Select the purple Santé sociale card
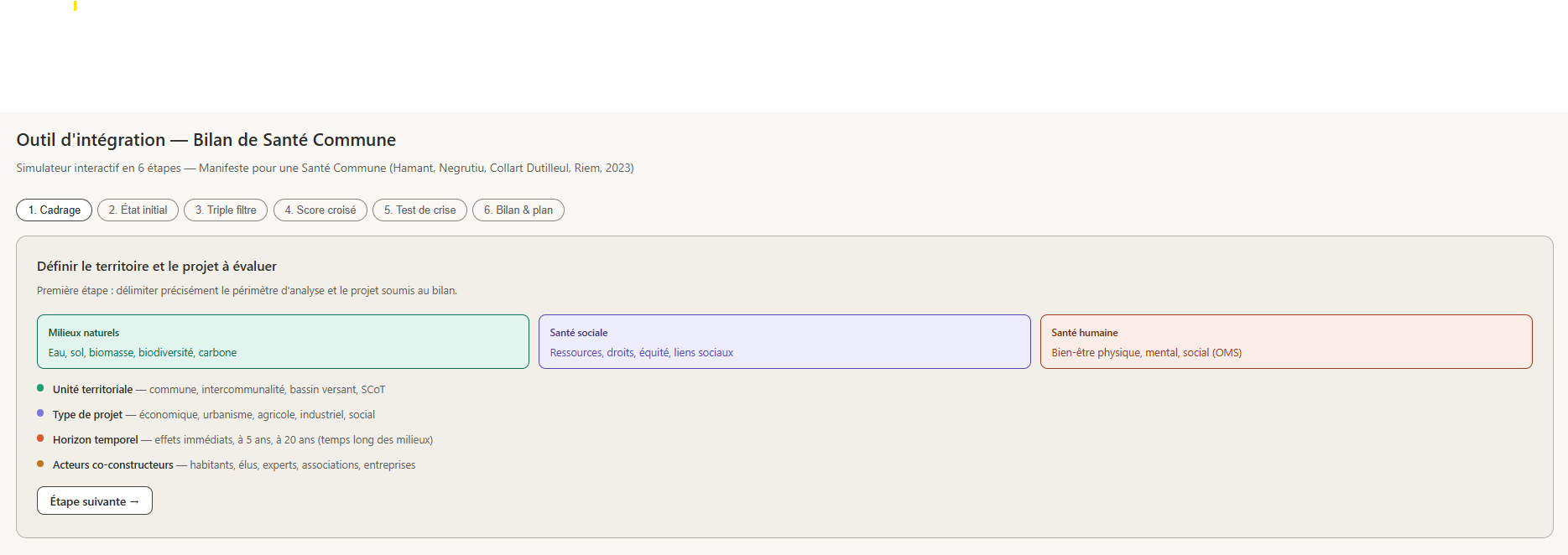This screenshot has width=1568, height=555. [784, 342]
